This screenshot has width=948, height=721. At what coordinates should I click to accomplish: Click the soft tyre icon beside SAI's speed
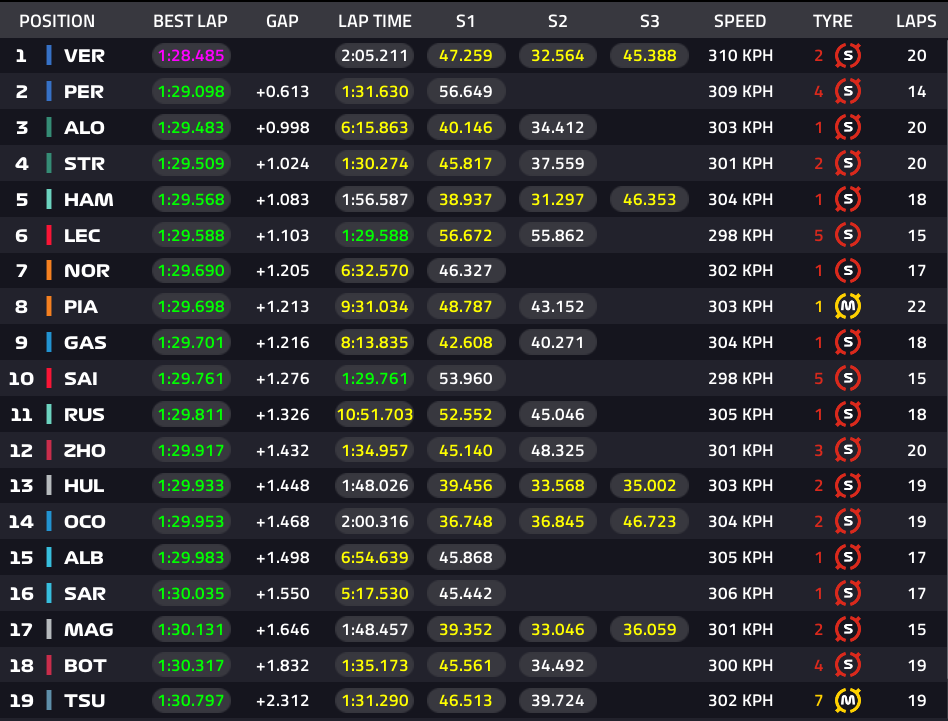pos(848,378)
